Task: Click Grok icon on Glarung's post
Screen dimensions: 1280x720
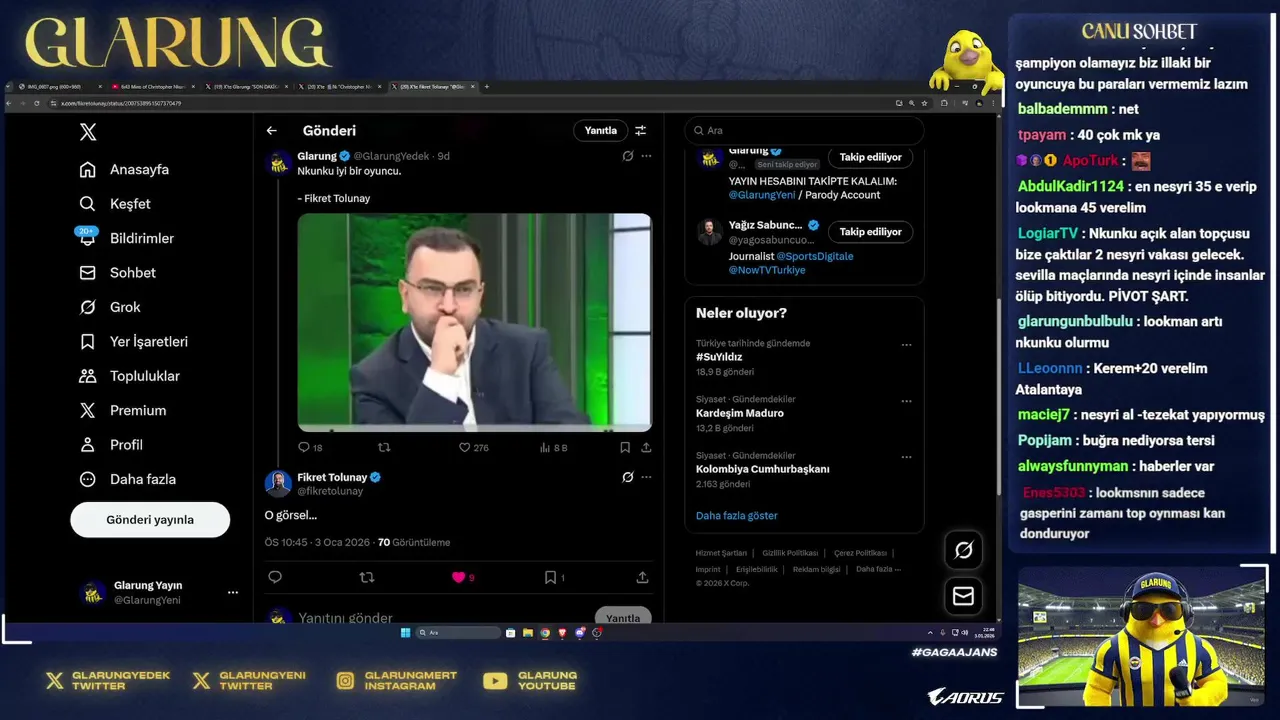Action: (x=628, y=156)
